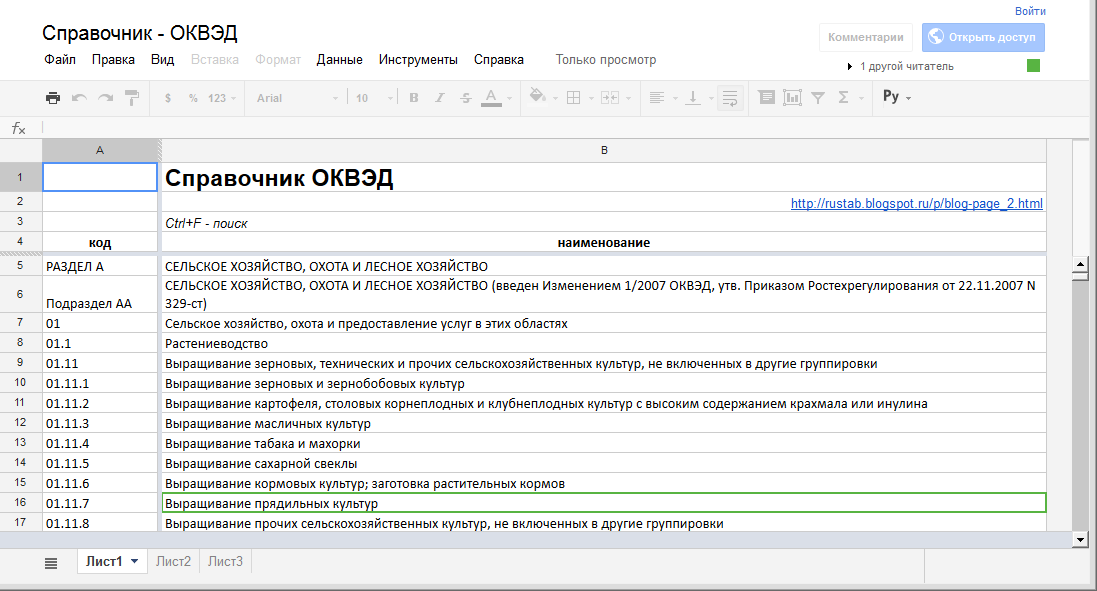Select cell containing Растениеводство
The width and height of the screenshot is (1097, 591).
[603, 343]
